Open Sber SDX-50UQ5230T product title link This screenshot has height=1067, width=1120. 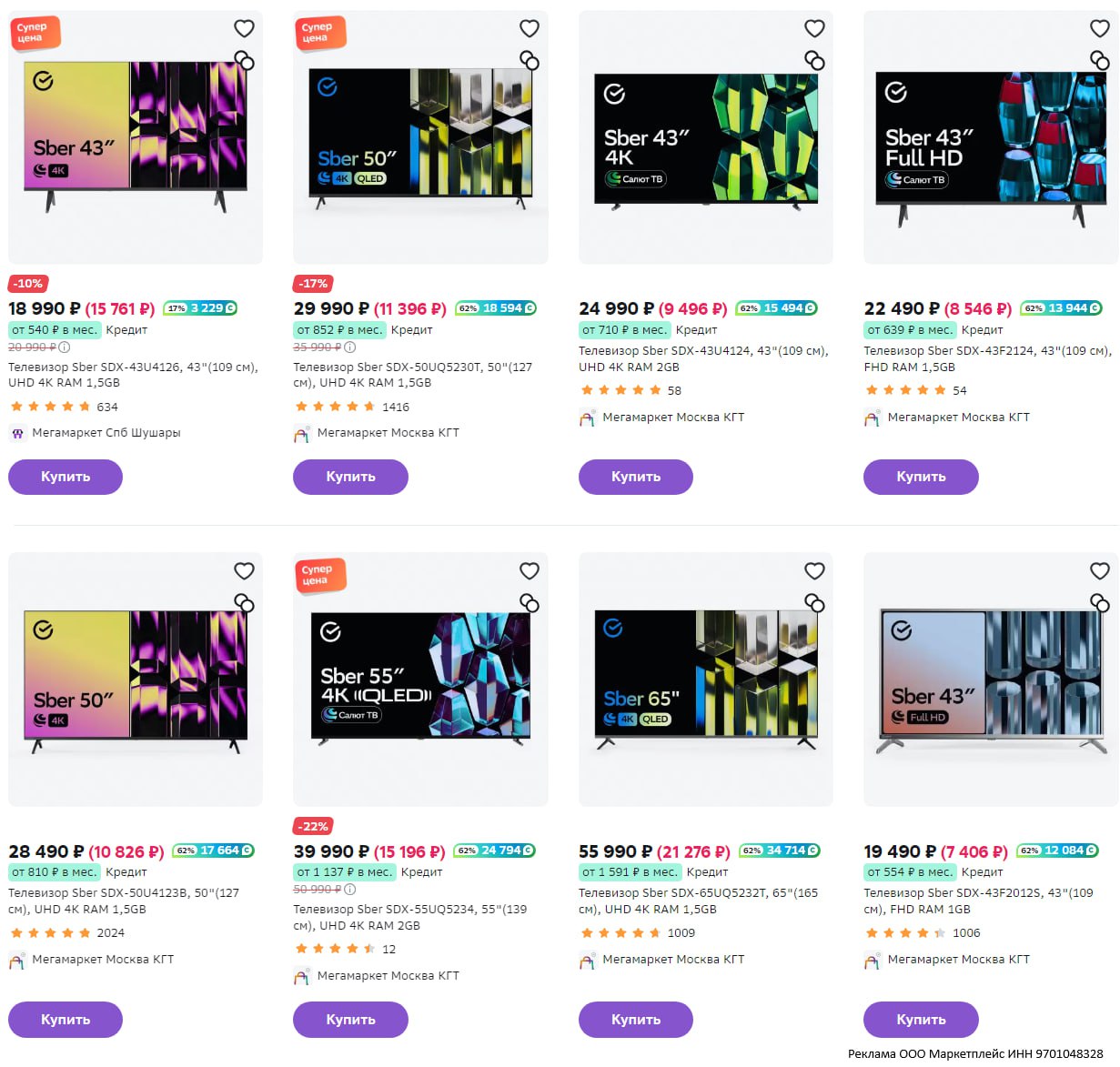412,375
